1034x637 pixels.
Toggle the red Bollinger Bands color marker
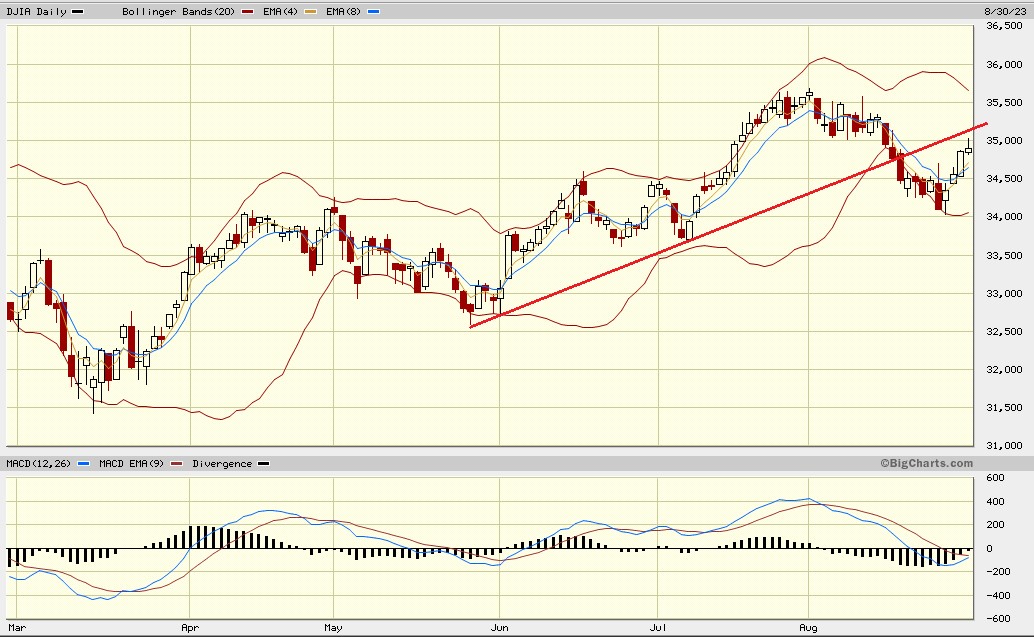(x=245, y=11)
